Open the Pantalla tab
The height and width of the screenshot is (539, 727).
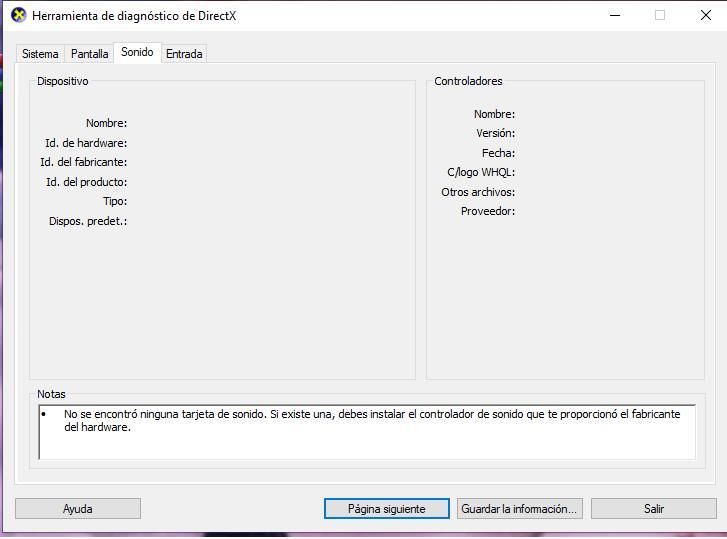(x=89, y=54)
